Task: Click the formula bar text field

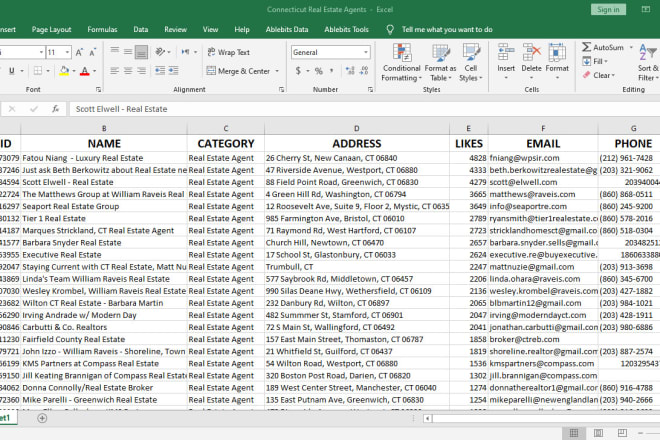Action: click(x=365, y=109)
